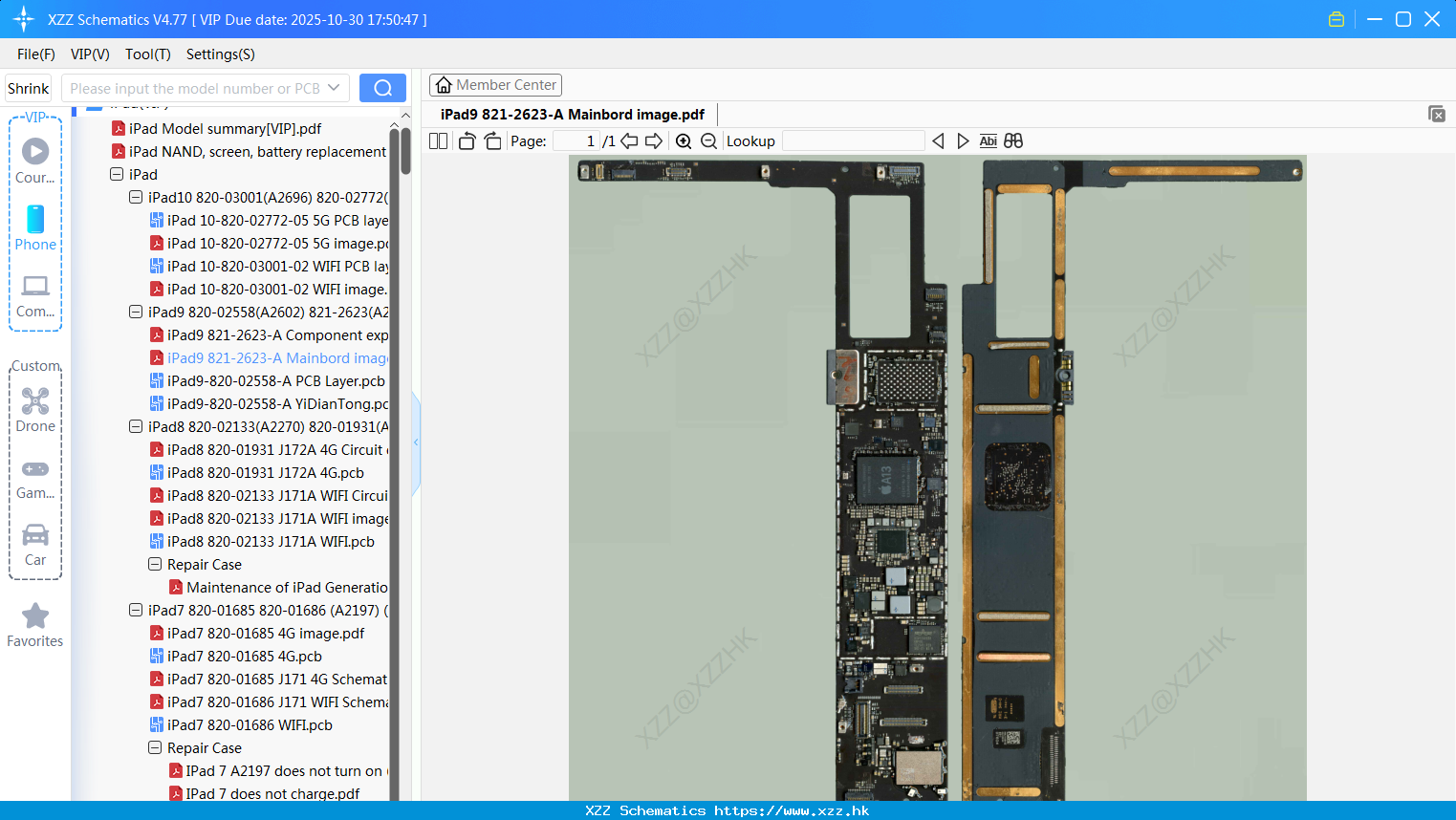
Task: Collapse the iPad7 820-01685 node
Action: point(136,610)
